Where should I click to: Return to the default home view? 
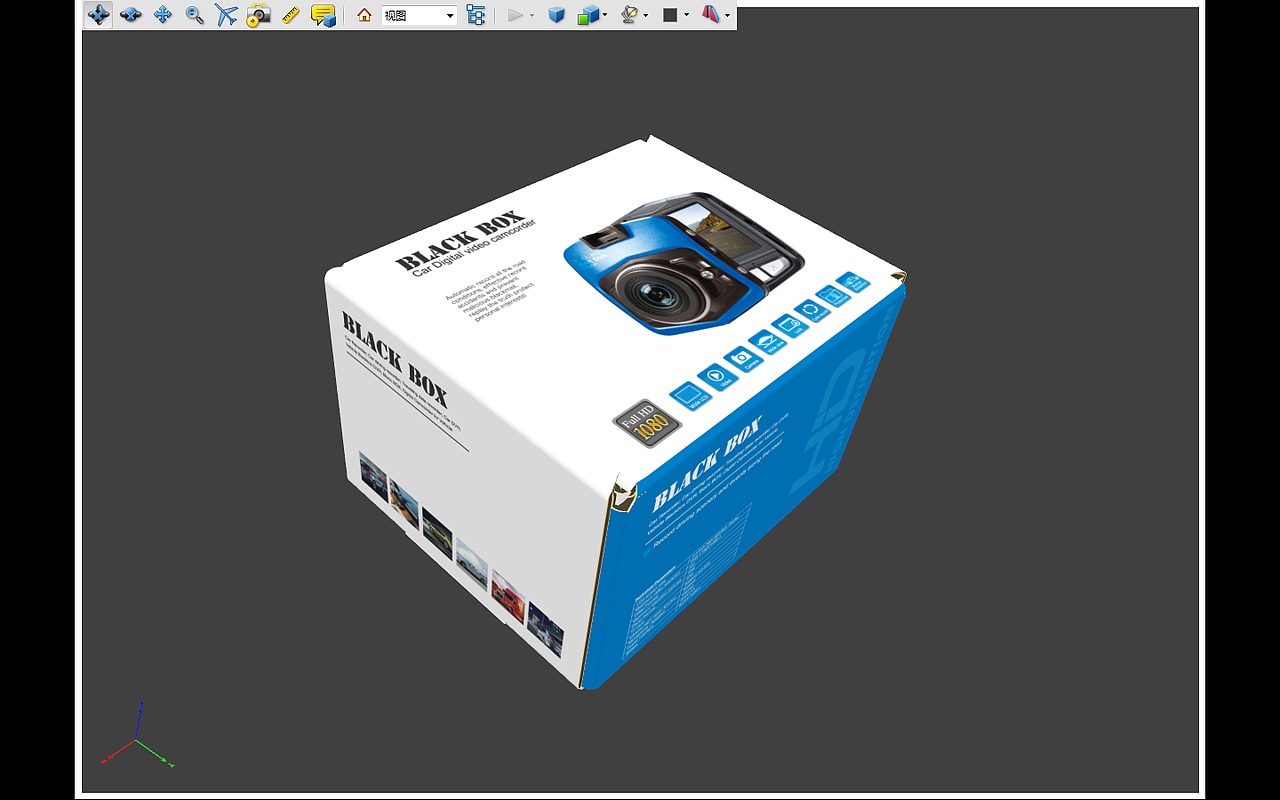click(x=364, y=15)
